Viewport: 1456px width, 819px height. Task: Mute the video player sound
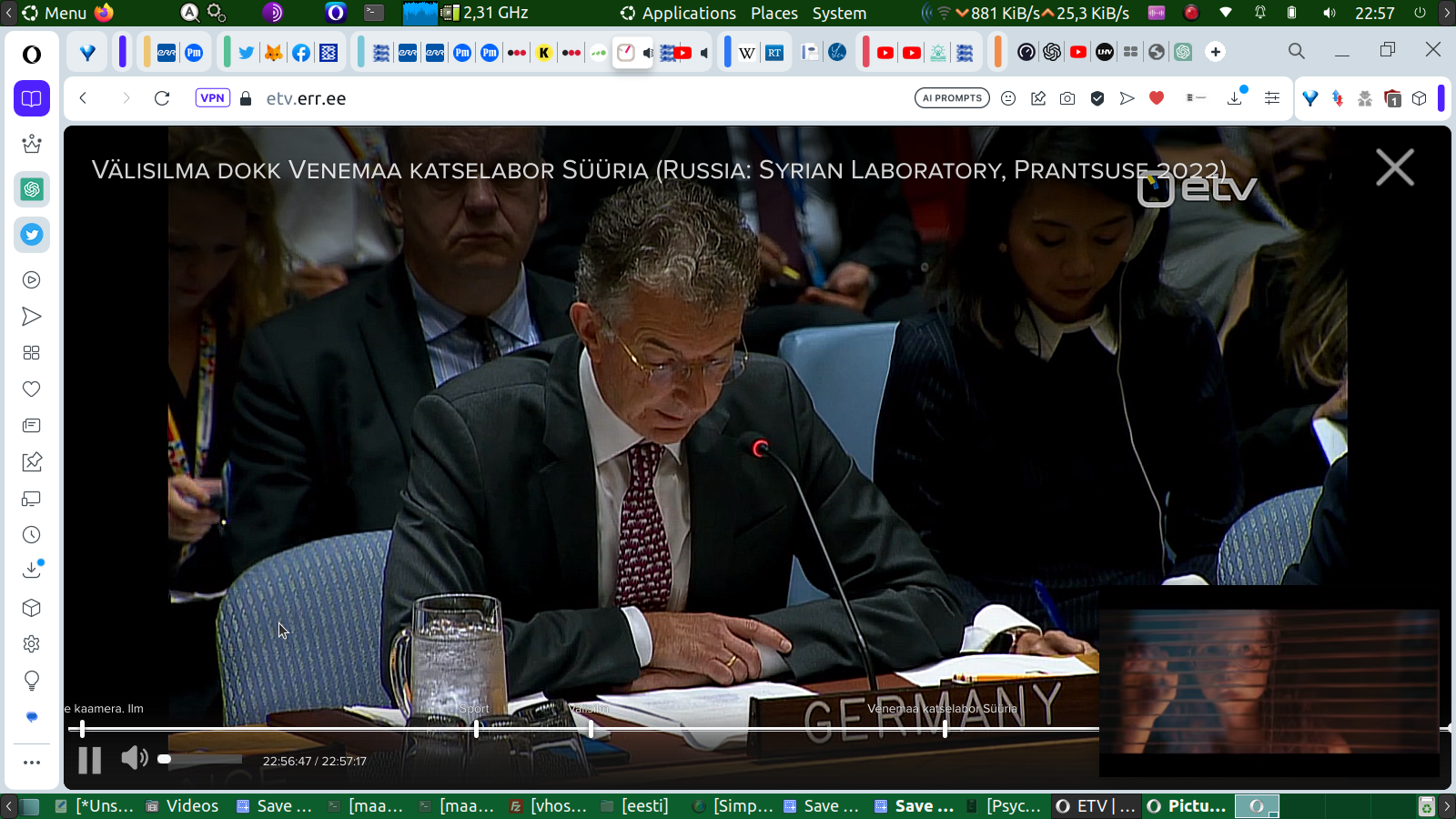135,757
